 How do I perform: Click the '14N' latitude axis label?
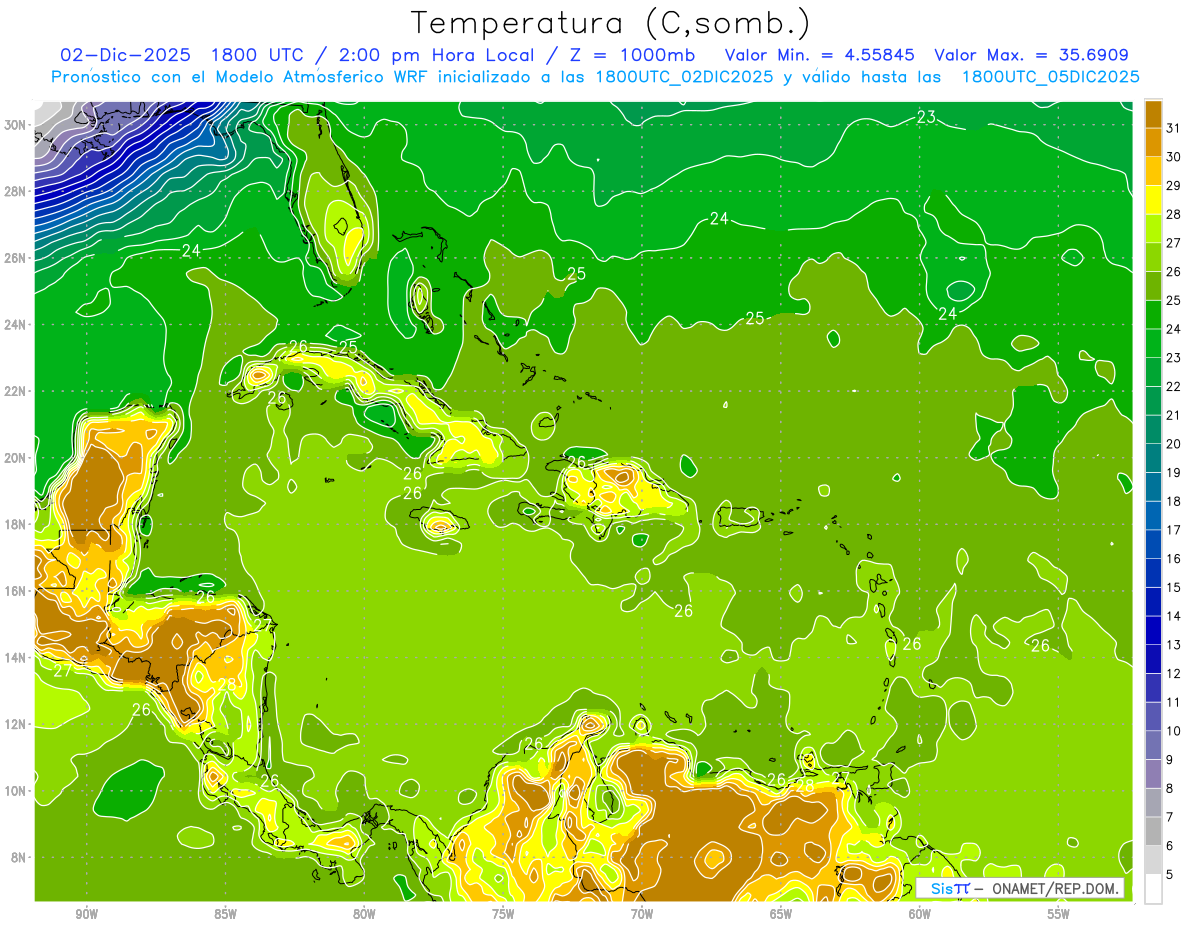tap(16, 657)
